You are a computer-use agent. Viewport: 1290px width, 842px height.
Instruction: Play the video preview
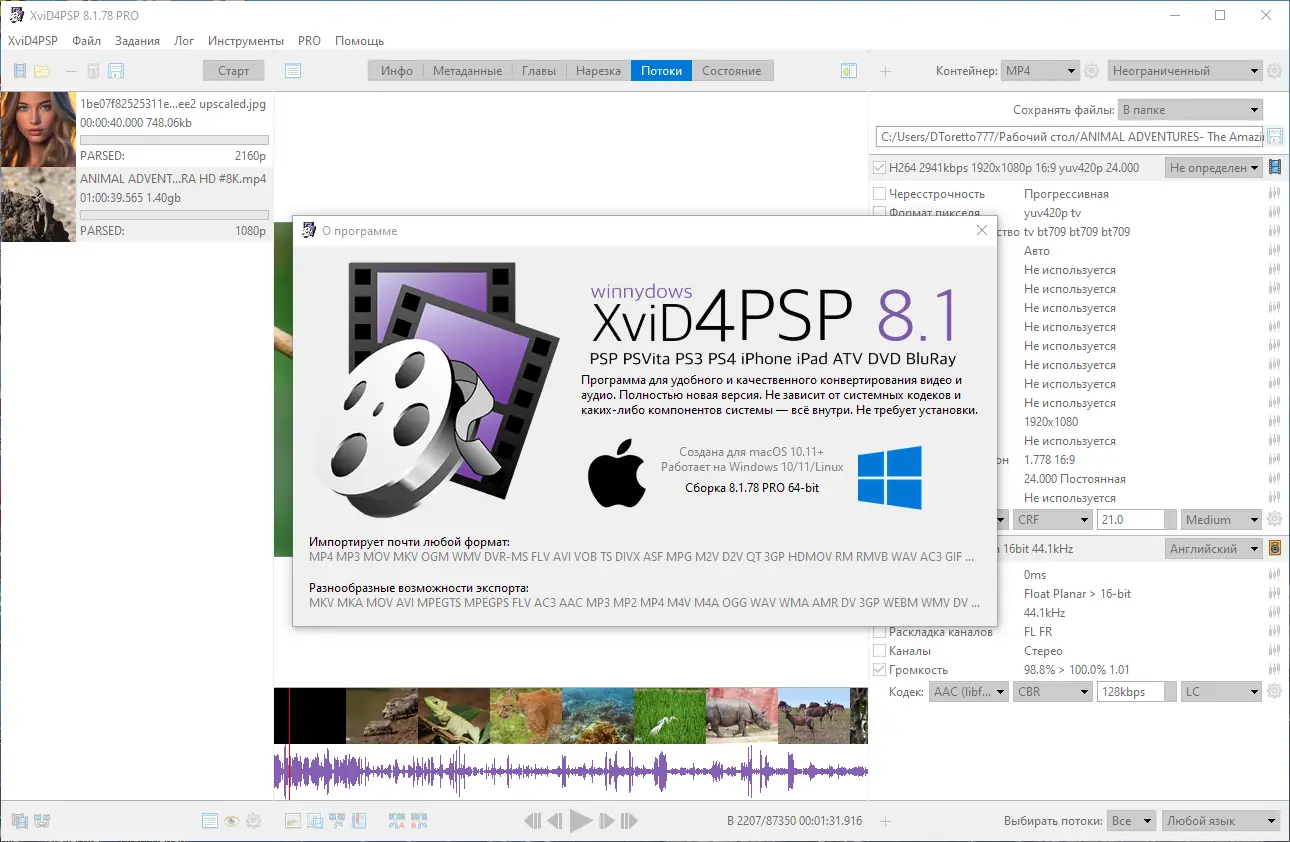581,821
